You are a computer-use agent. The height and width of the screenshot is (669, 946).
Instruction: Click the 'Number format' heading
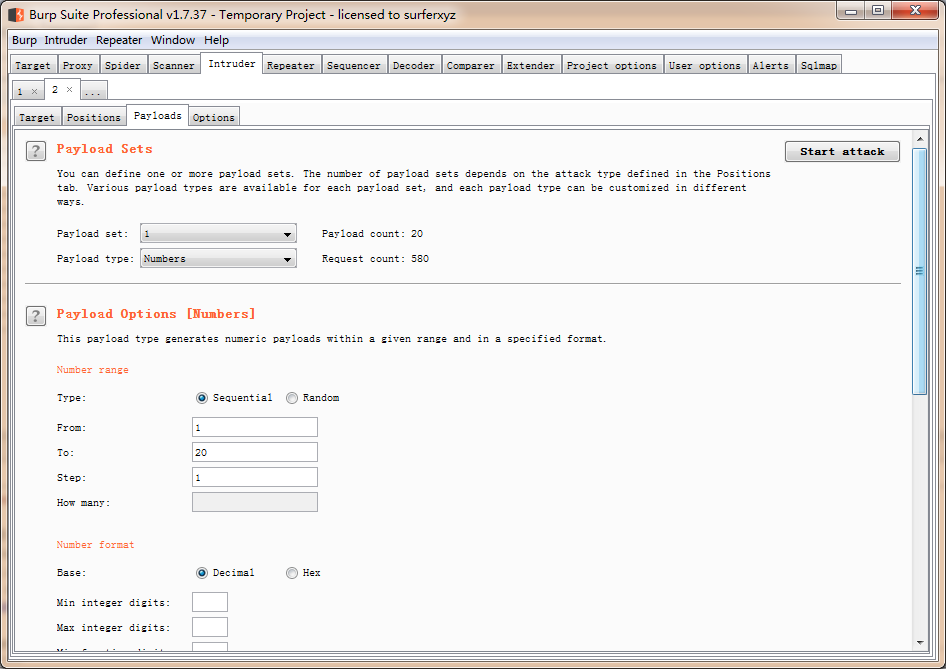point(95,545)
